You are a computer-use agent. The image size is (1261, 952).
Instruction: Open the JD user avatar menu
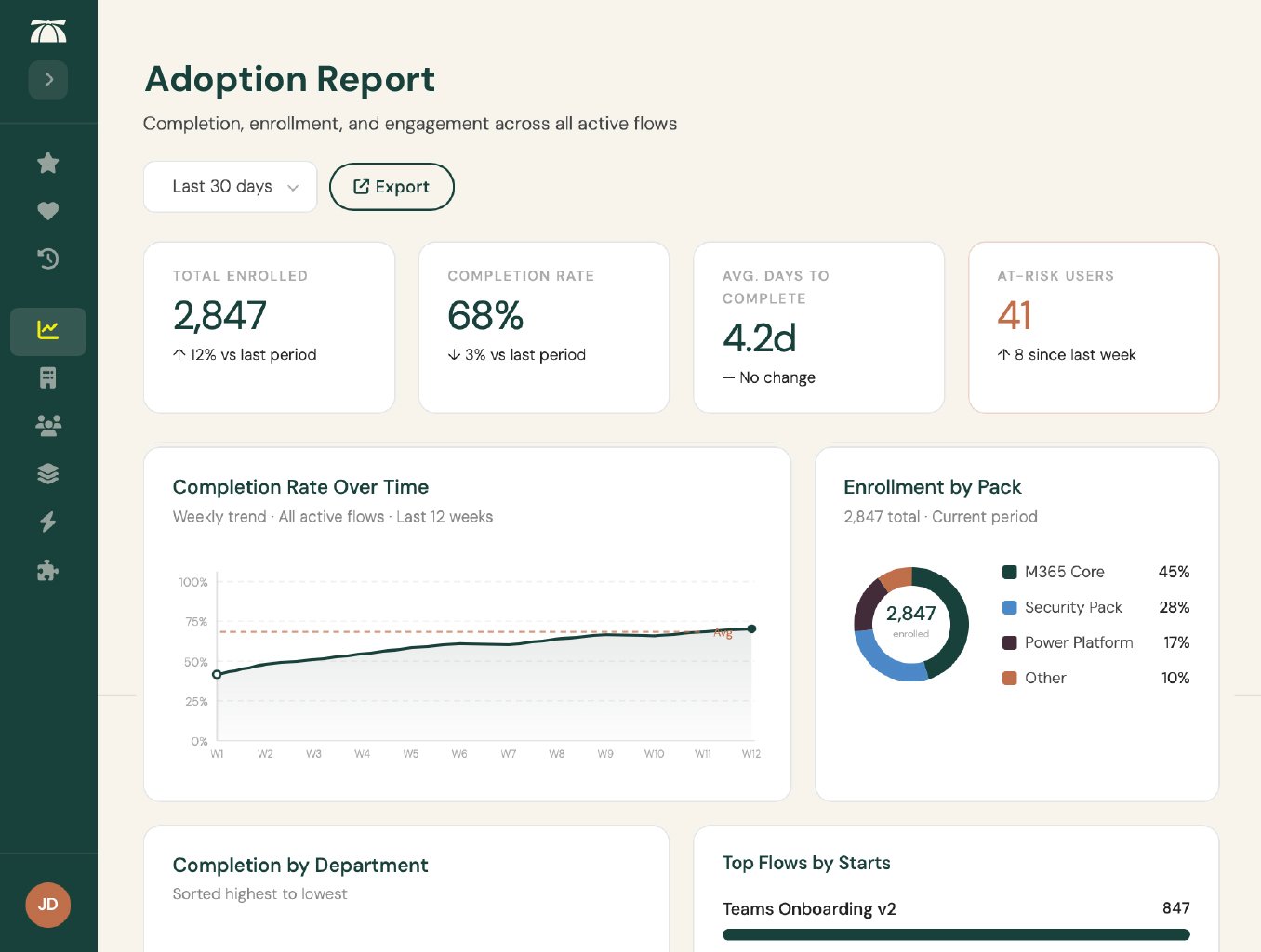click(x=47, y=905)
